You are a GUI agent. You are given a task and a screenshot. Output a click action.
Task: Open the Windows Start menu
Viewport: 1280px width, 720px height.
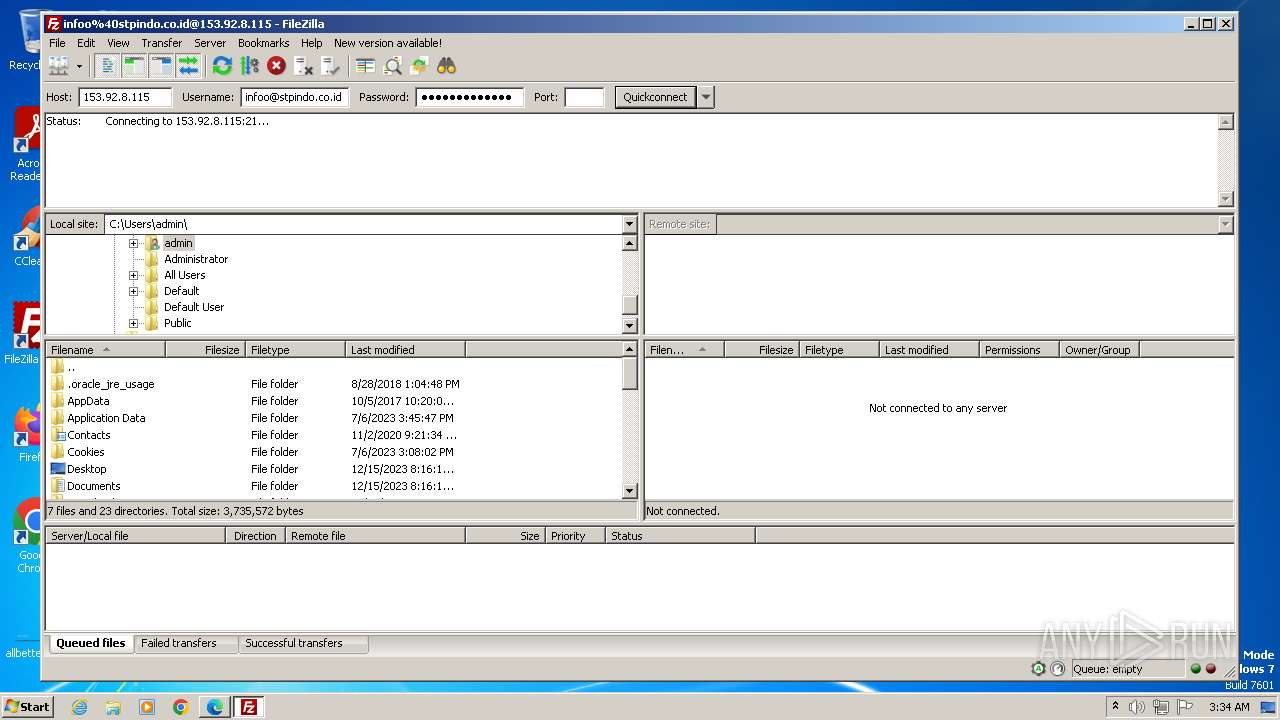28,706
